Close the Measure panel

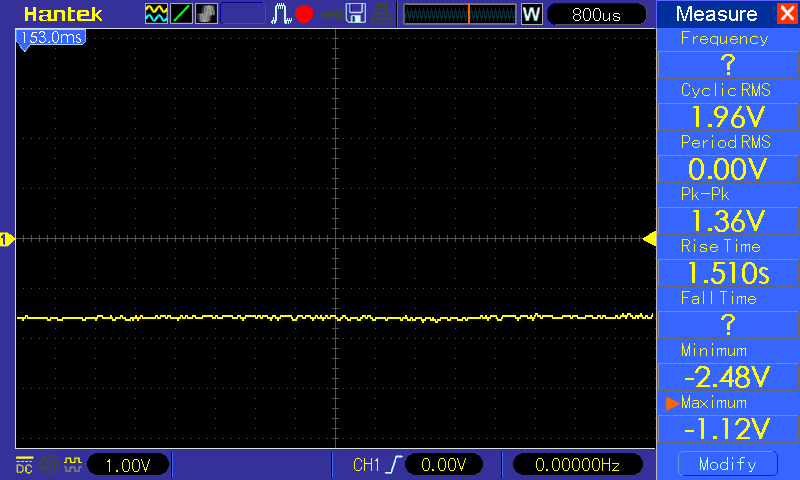(787, 13)
